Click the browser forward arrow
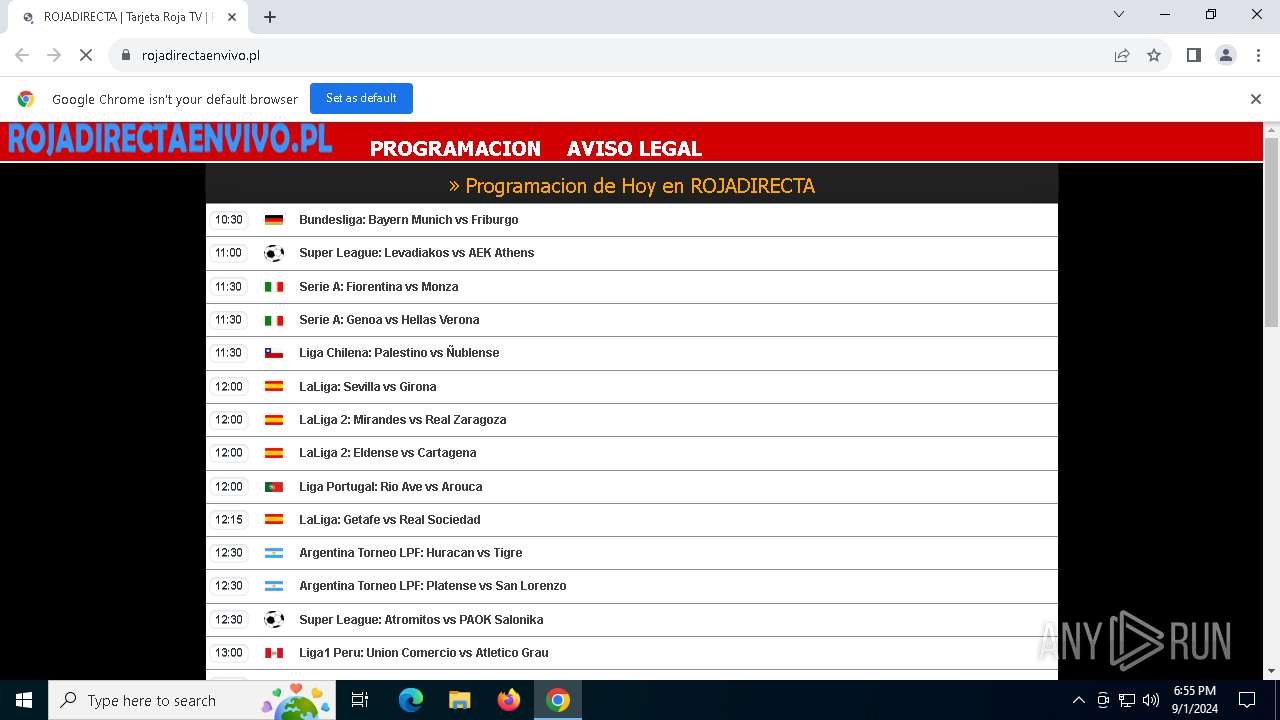1280x720 pixels. coord(54,55)
